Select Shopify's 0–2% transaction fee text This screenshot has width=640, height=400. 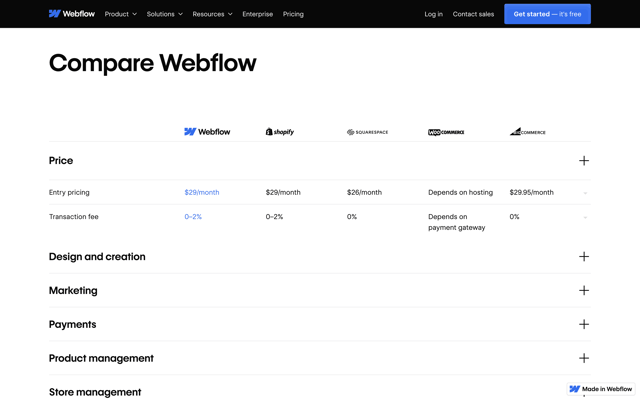(274, 217)
